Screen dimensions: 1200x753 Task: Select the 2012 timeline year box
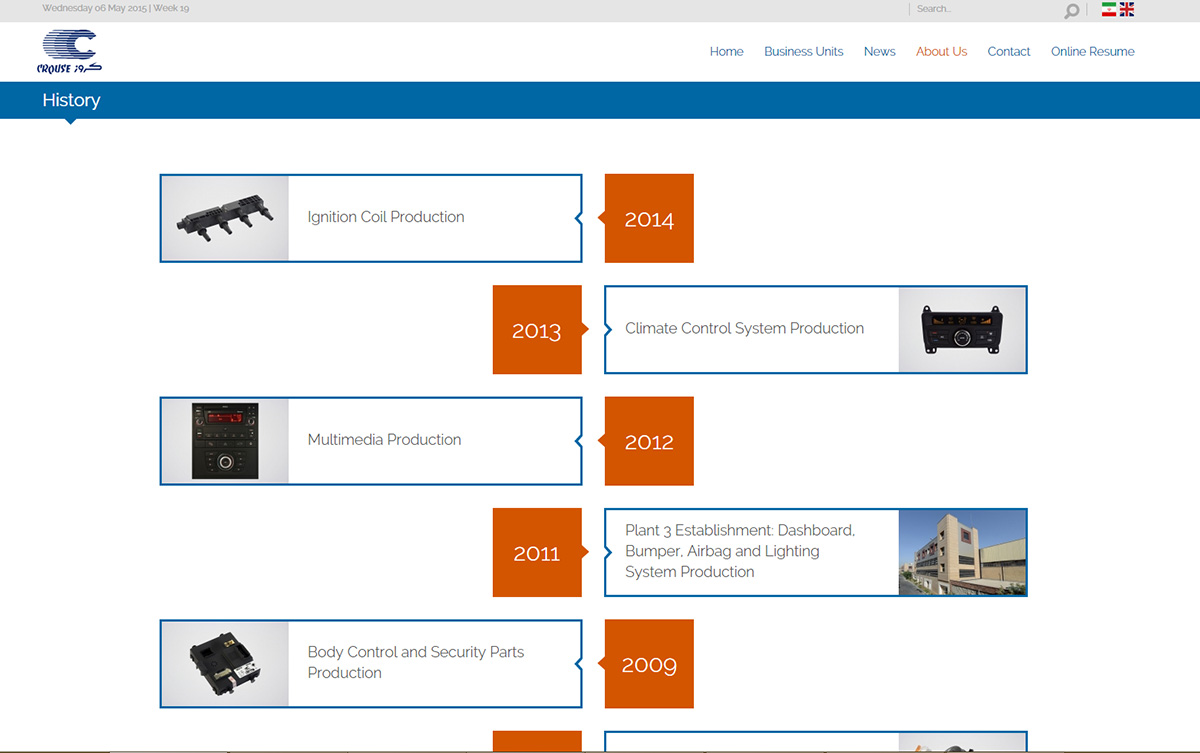coord(649,441)
